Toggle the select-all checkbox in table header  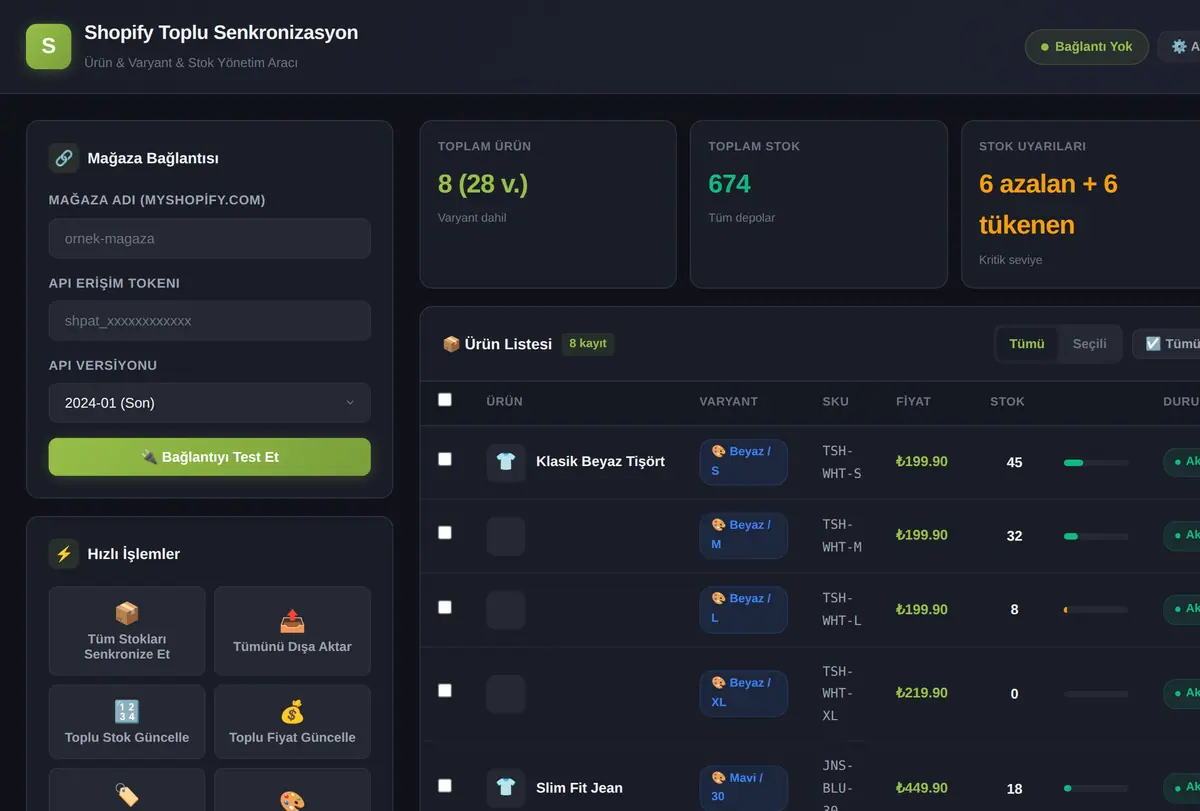(x=445, y=400)
